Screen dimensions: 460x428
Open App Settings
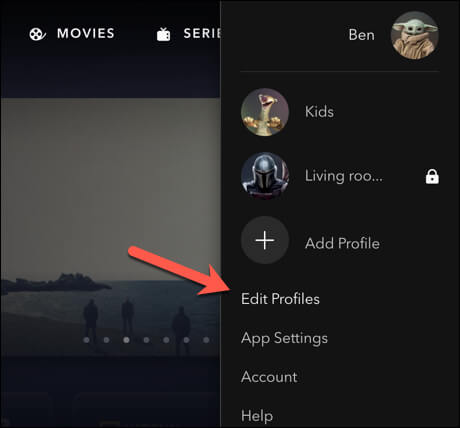pyautogui.click(x=284, y=339)
